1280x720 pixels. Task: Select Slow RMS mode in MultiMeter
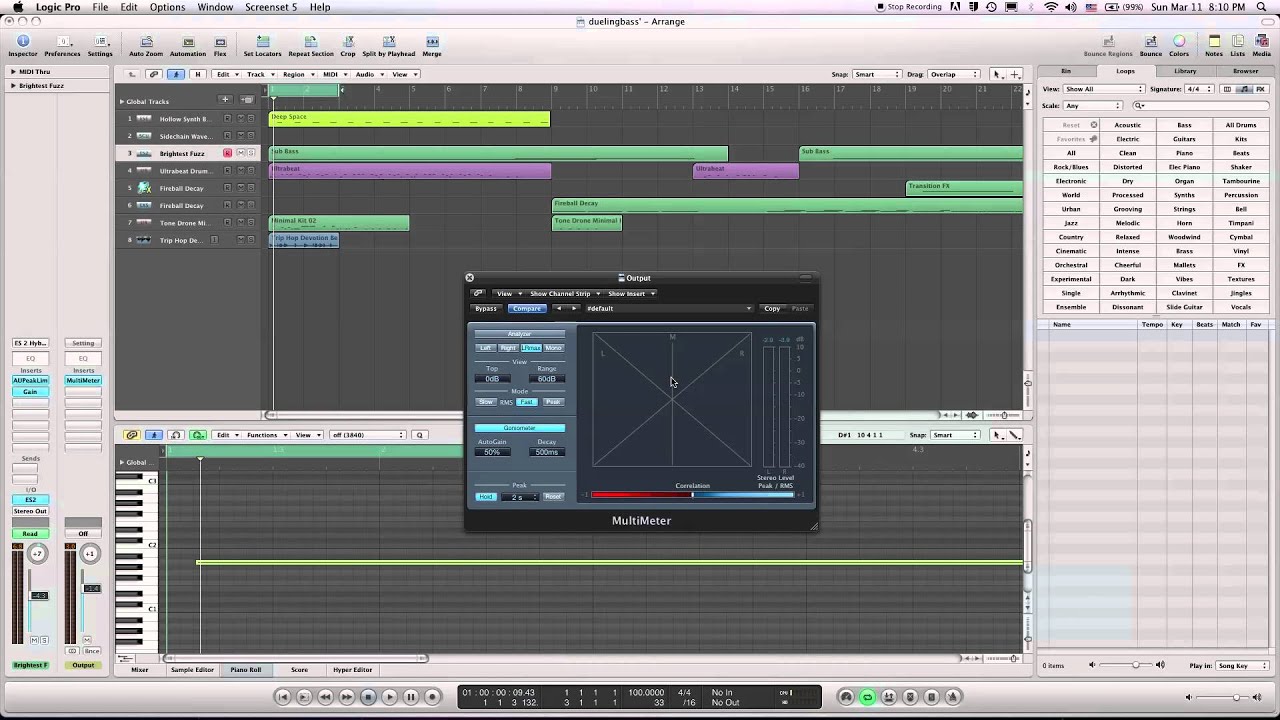(486, 402)
